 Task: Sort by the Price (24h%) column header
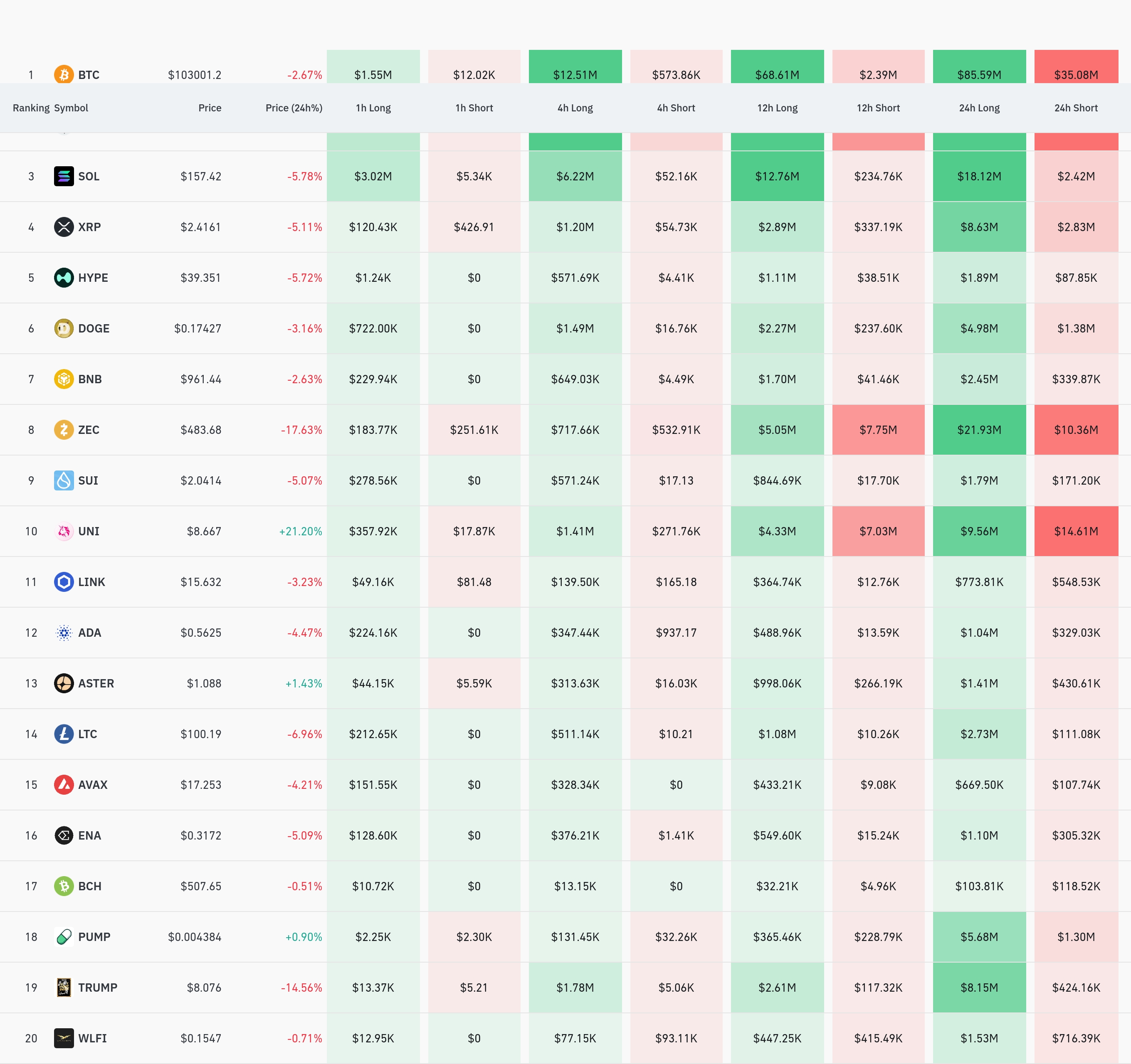[294, 108]
